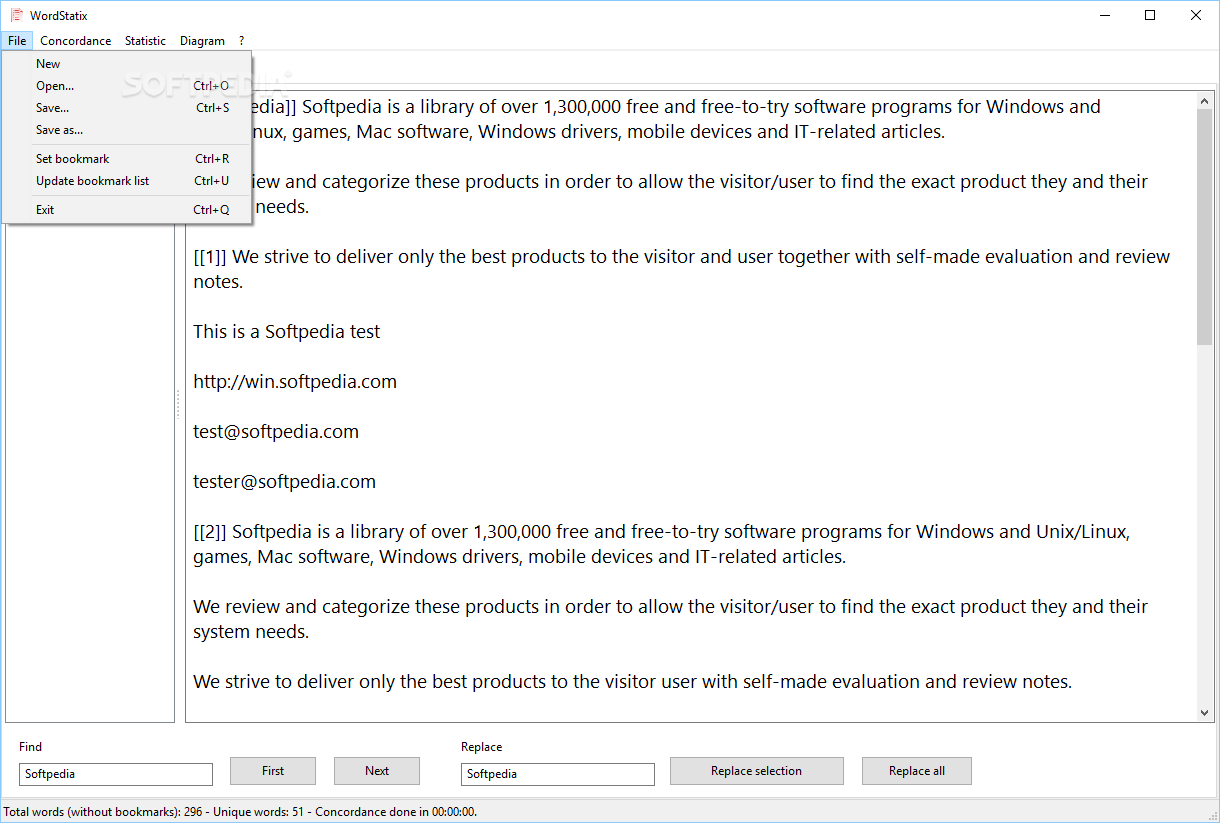Open the File menu
This screenshot has height=823, width=1220.
coord(17,41)
